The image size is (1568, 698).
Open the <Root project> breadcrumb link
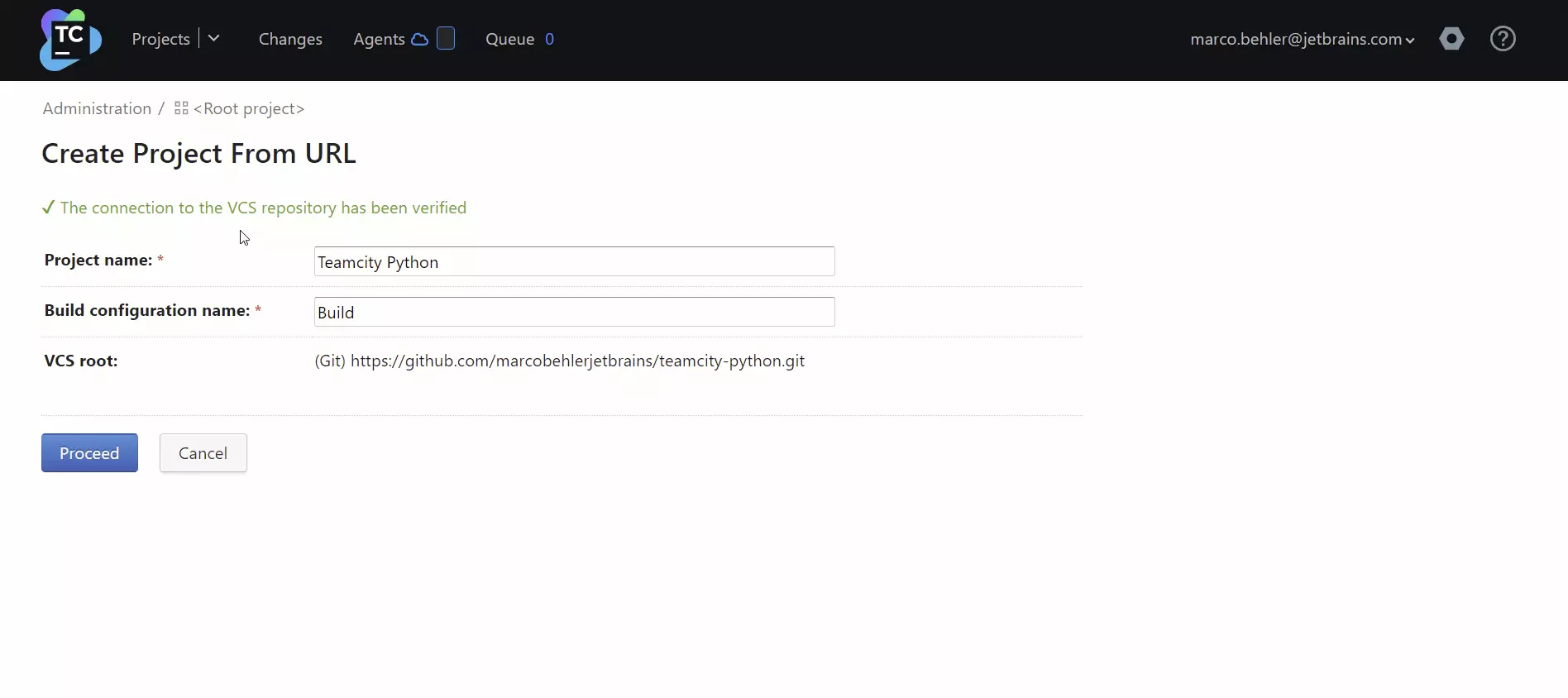click(249, 108)
